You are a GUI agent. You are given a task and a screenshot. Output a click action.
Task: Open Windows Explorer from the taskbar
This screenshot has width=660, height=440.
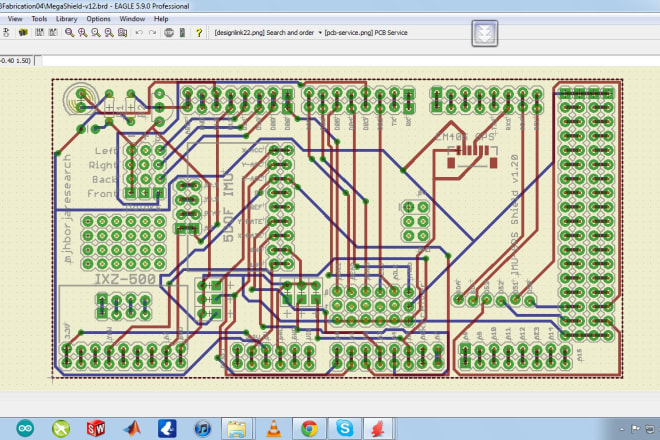(x=237, y=429)
